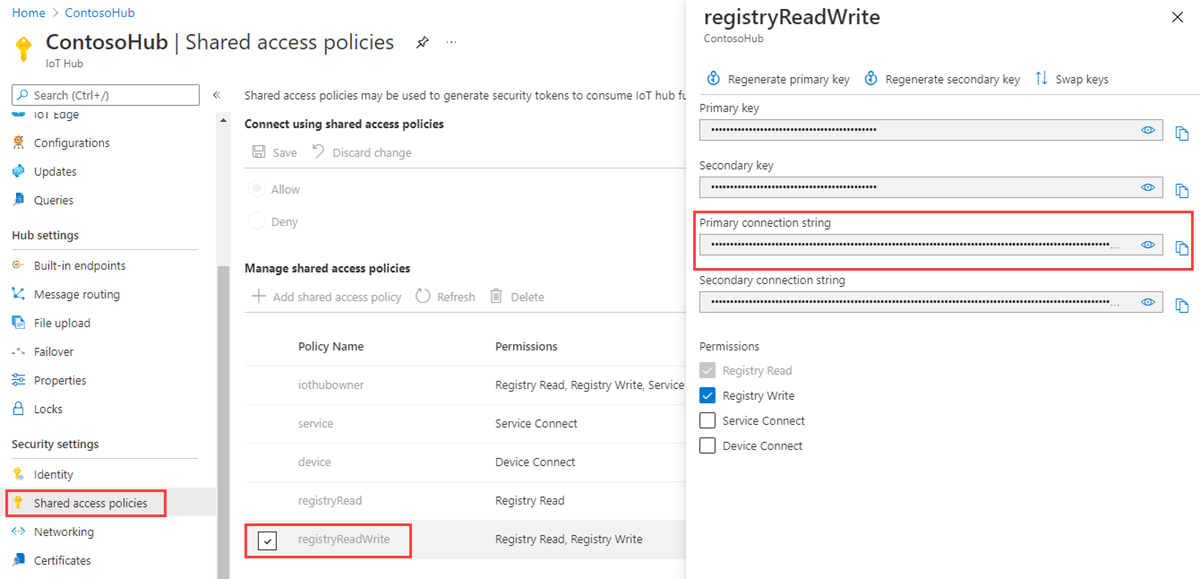Click in the search resources box
This screenshot has height=579, width=1200.
tap(105, 94)
